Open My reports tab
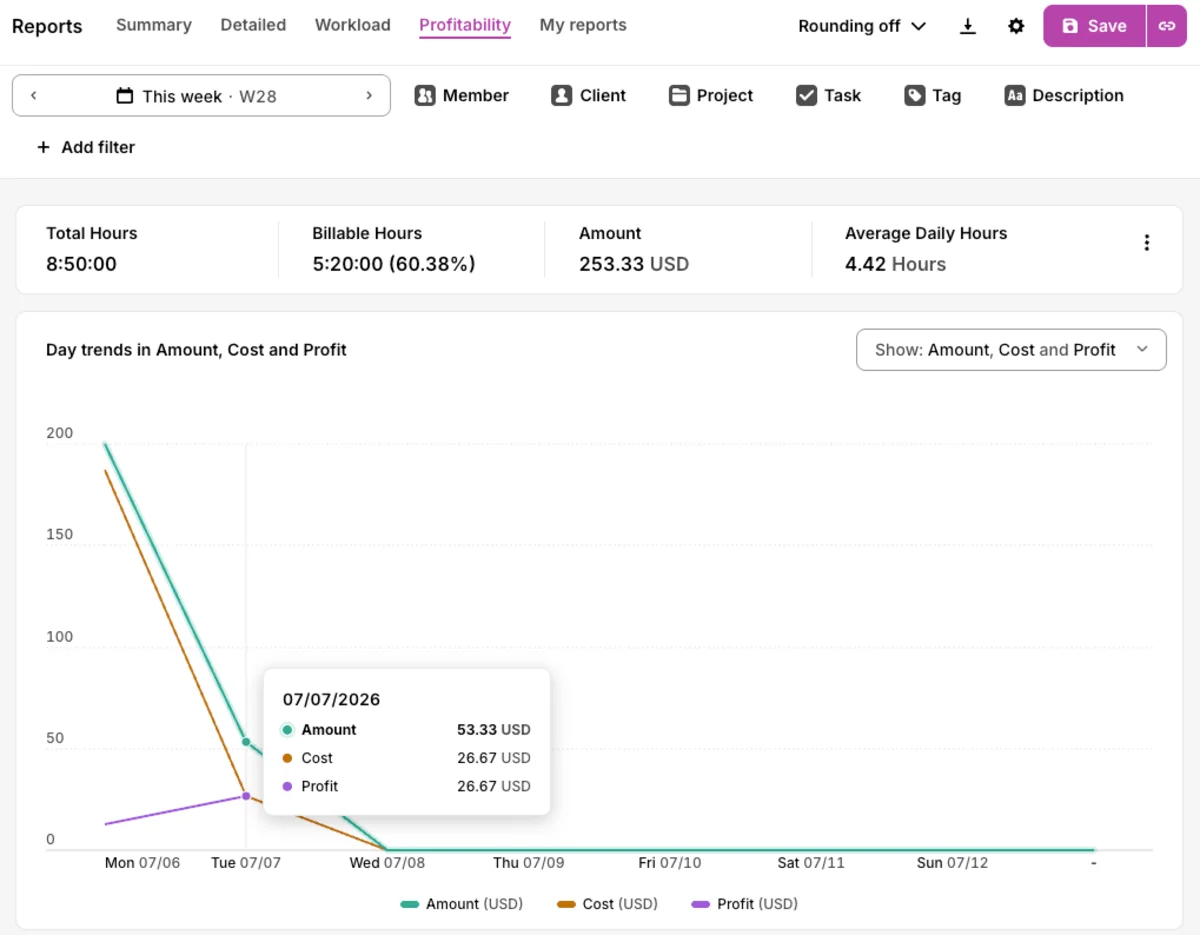 coord(583,25)
